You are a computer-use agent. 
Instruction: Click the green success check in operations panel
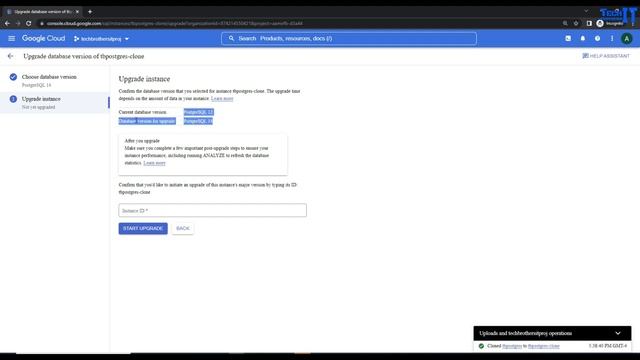pos(481,346)
